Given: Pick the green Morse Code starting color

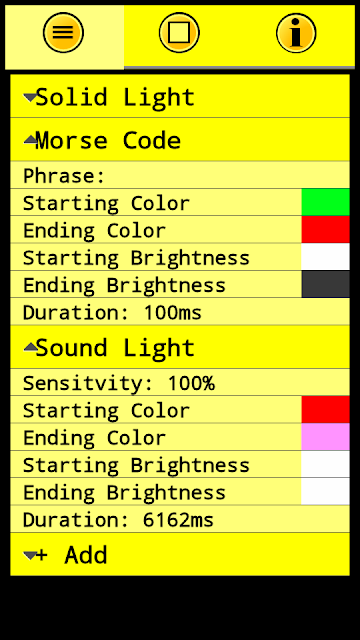Looking at the screenshot, I should click(325, 202).
